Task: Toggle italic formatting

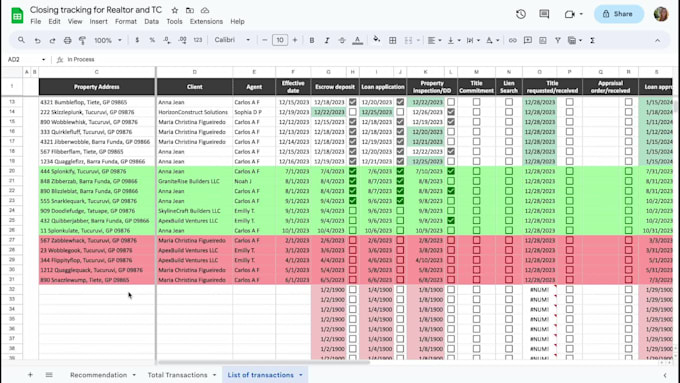Action: pyautogui.click(x=327, y=40)
